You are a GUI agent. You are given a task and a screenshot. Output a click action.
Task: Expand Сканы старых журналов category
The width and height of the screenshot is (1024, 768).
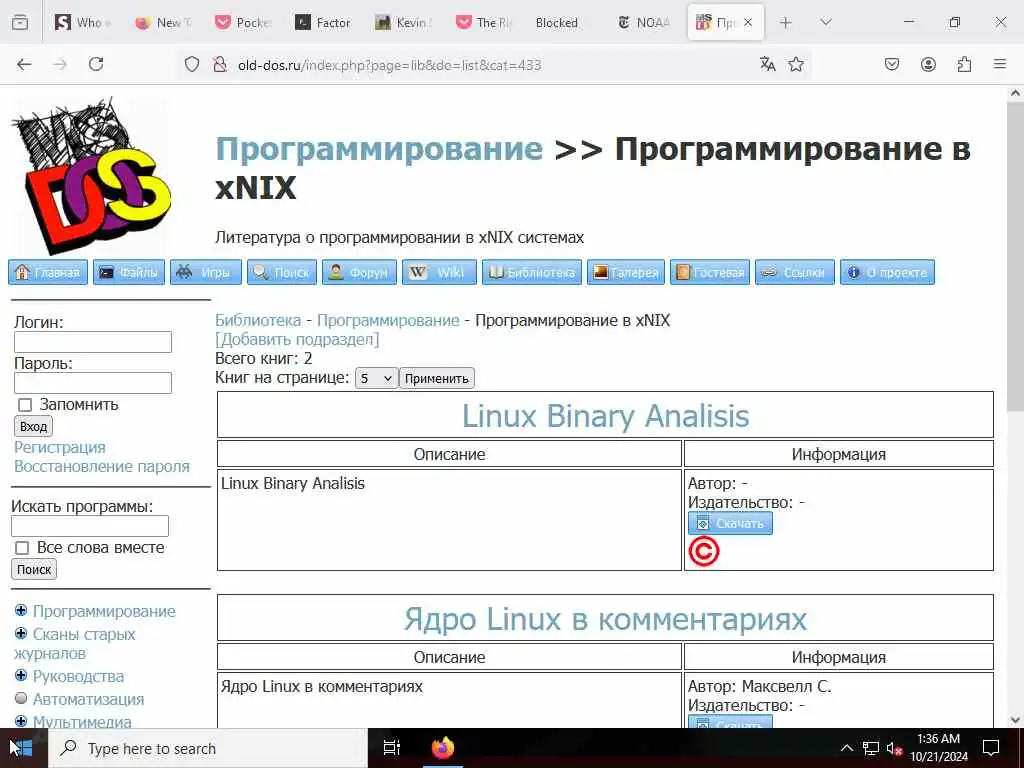coord(21,633)
